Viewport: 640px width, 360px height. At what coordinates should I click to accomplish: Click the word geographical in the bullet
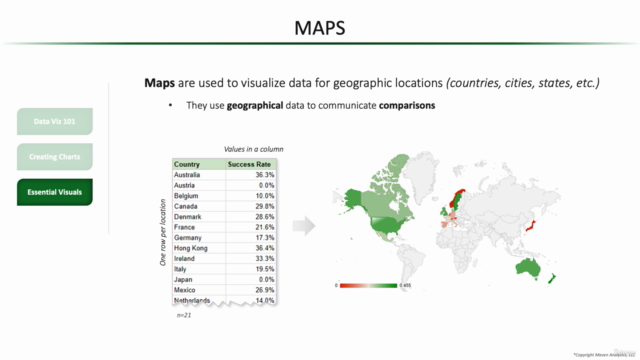tap(255, 106)
